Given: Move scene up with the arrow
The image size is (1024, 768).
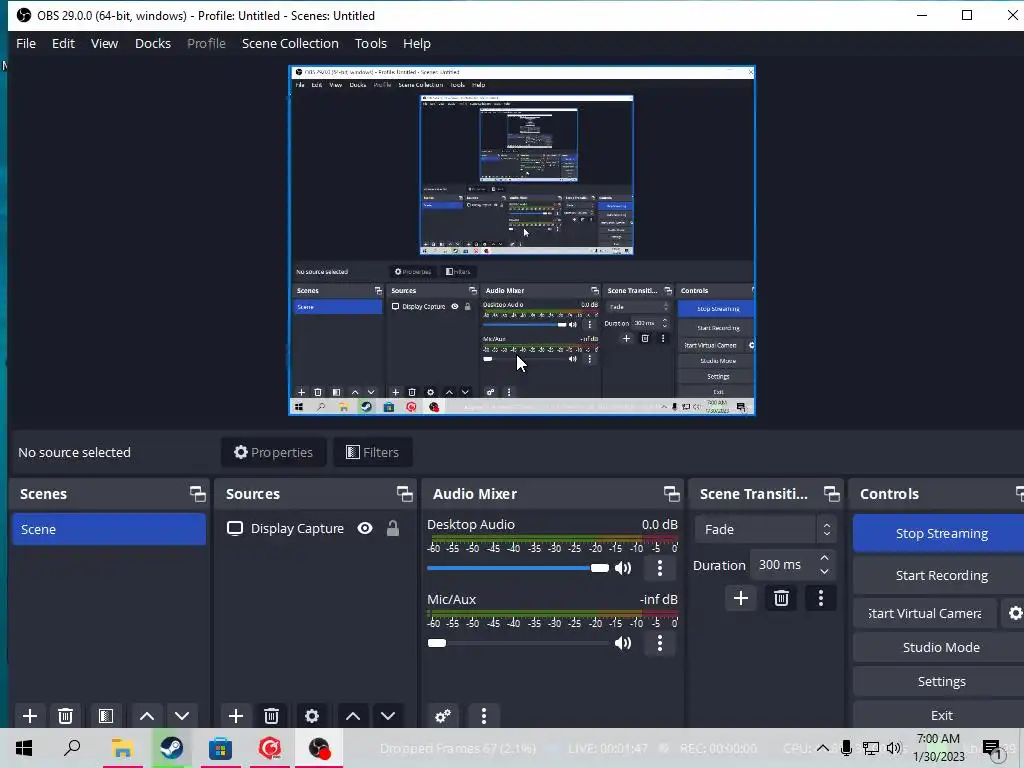Looking at the screenshot, I should [x=147, y=716].
